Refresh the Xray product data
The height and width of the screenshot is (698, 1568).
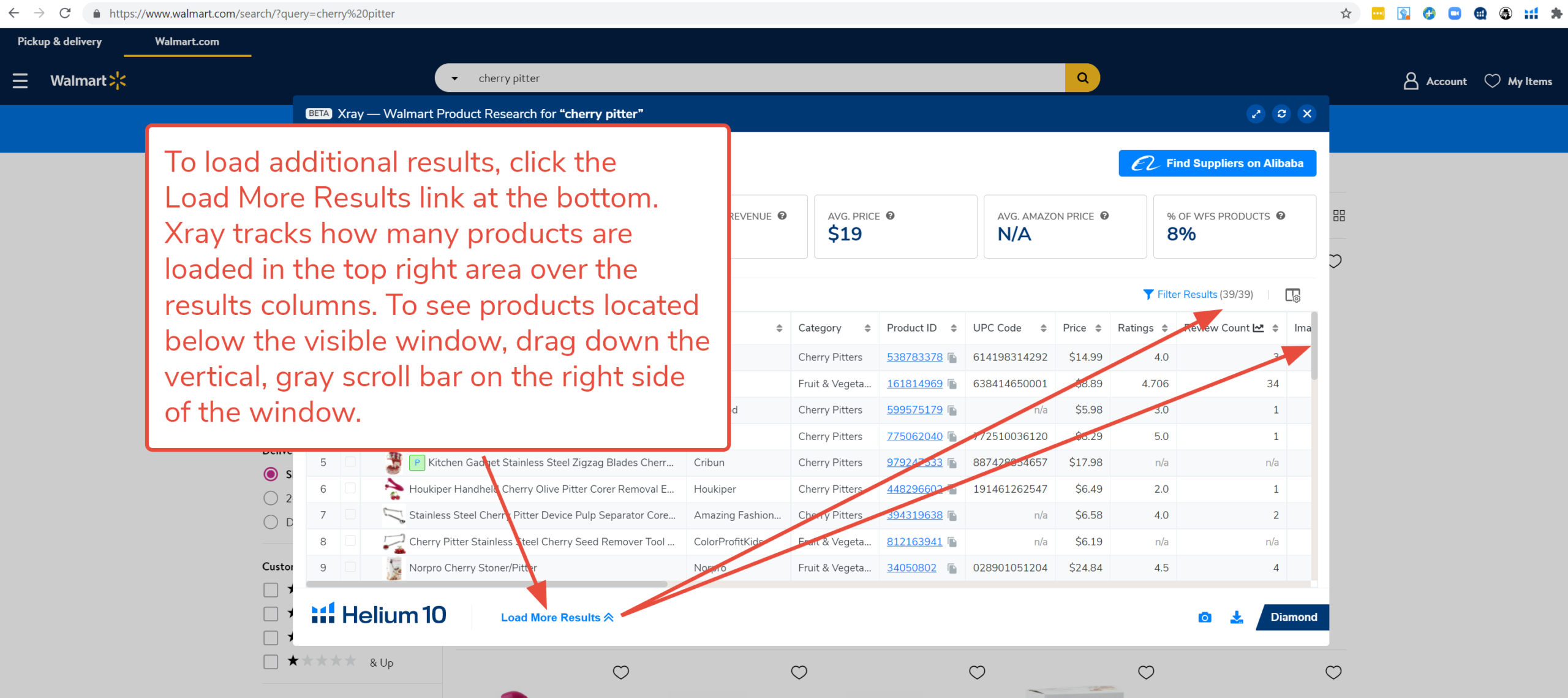click(1281, 113)
